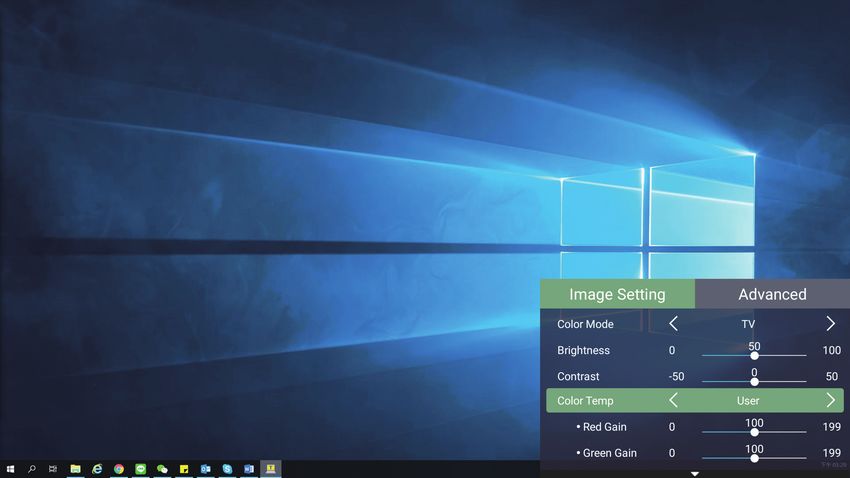Open Skype from taskbar
Viewport: 850px width, 478px height.
click(227, 469)
